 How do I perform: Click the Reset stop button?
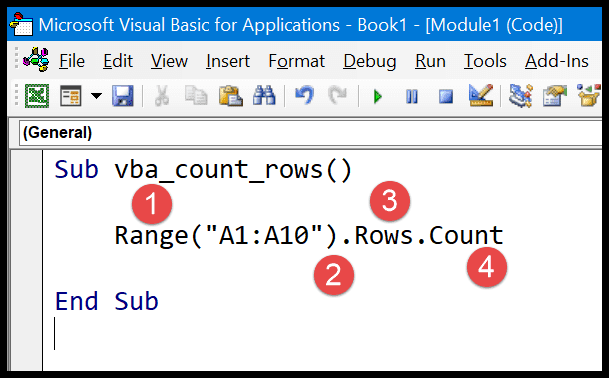pyautogui.click(x=446, y=96)
